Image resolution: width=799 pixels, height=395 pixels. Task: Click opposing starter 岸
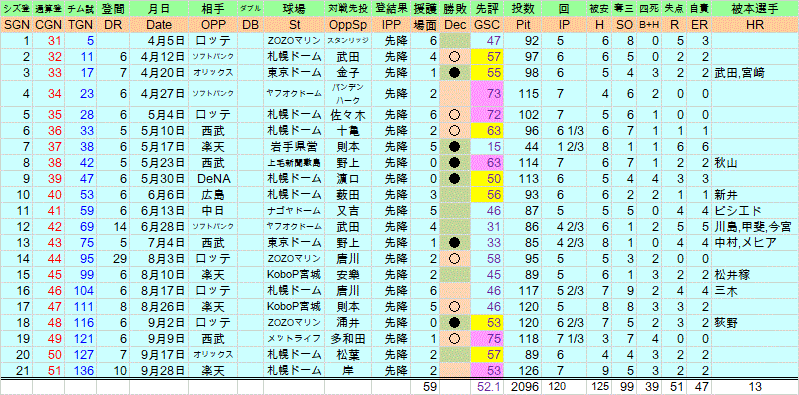pyautogui.click(x=348, y=370)
